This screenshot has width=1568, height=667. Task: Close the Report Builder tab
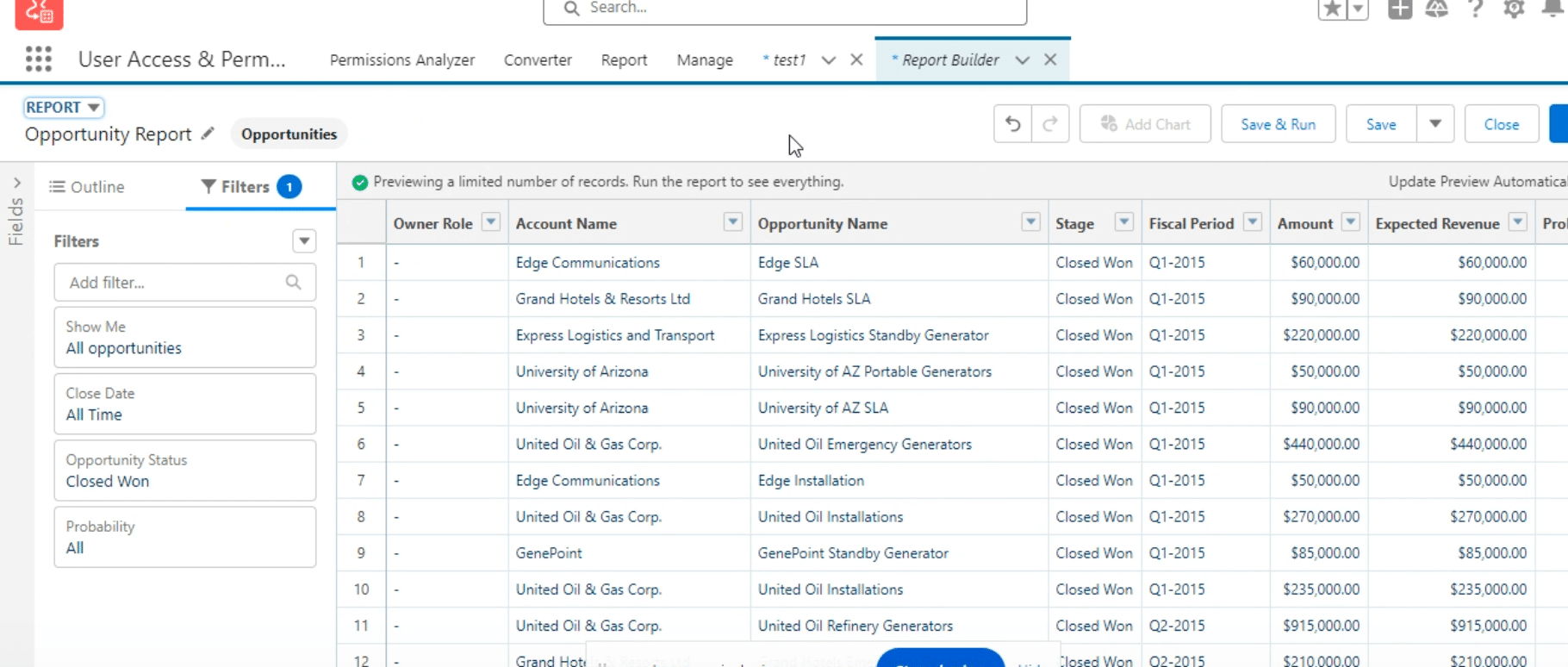tap(1050, 59)
